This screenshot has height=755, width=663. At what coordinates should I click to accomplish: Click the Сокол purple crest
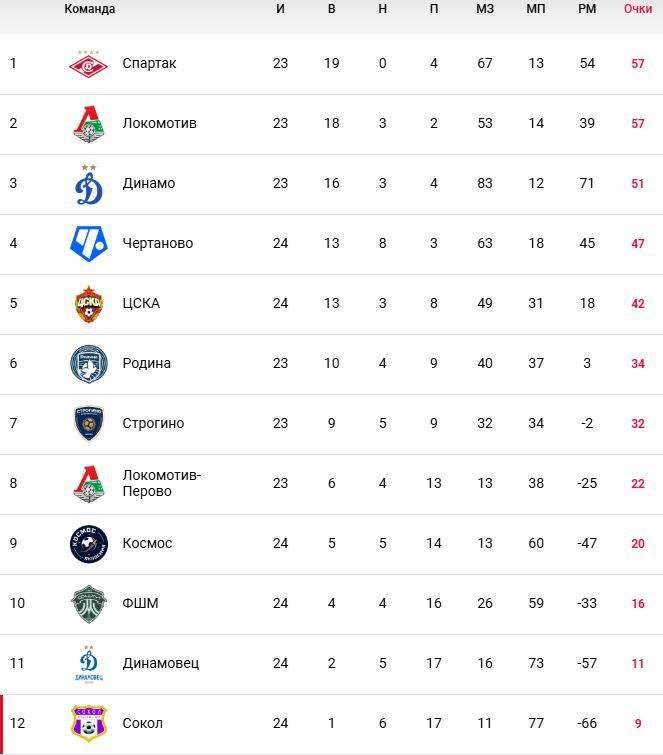89,724
